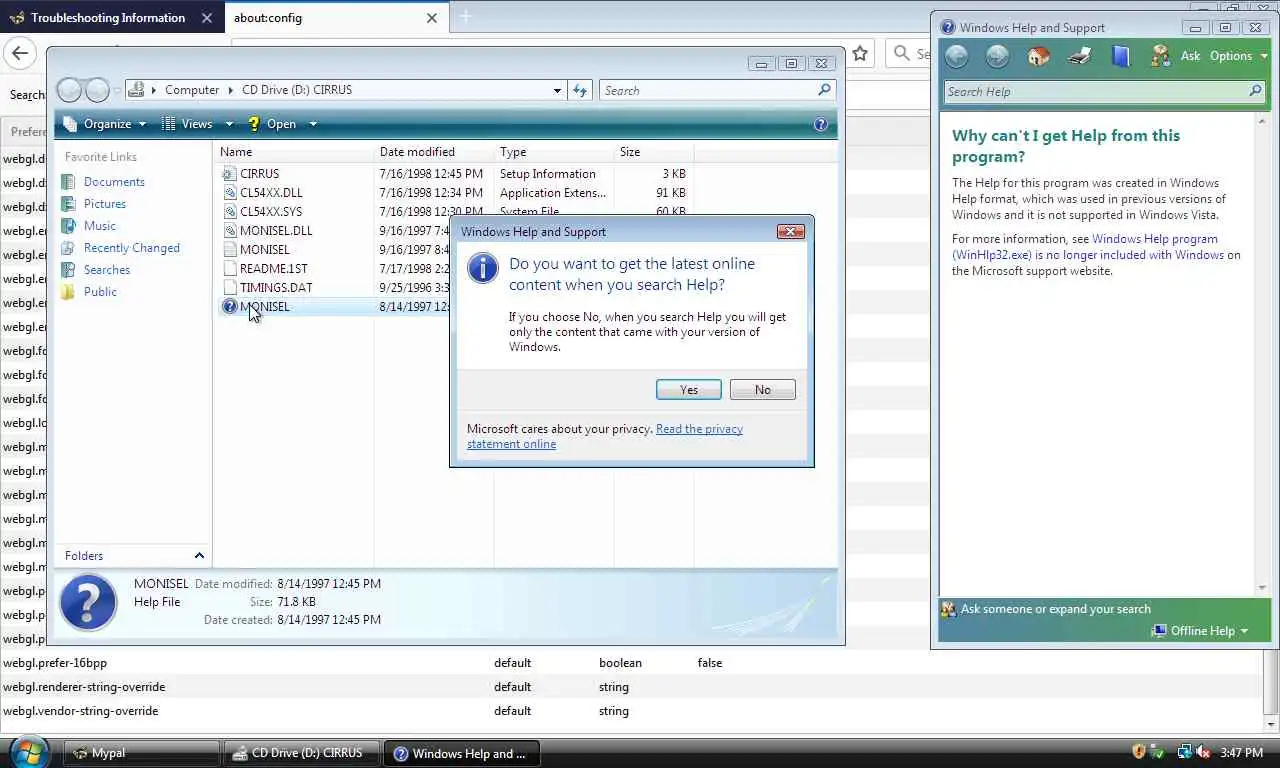Select CL54XX.SYS file
This screenshot has width=1280, height=768.
pyautogui.click(x=271, y=212)
